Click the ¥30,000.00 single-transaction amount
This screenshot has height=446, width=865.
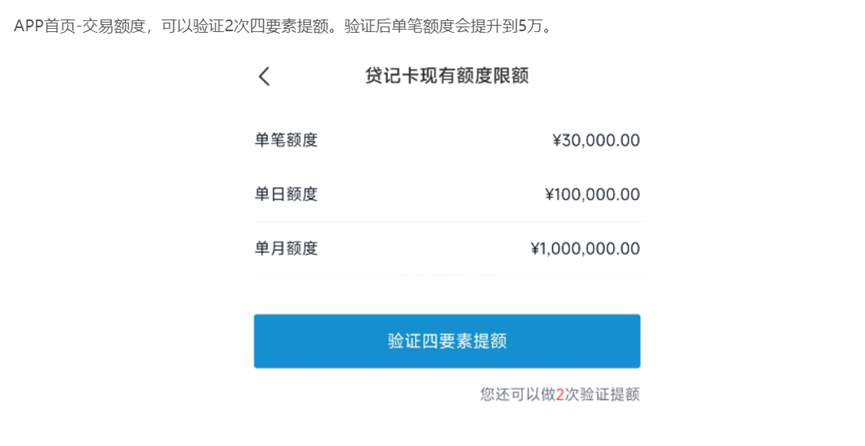(x=596, y=140)
